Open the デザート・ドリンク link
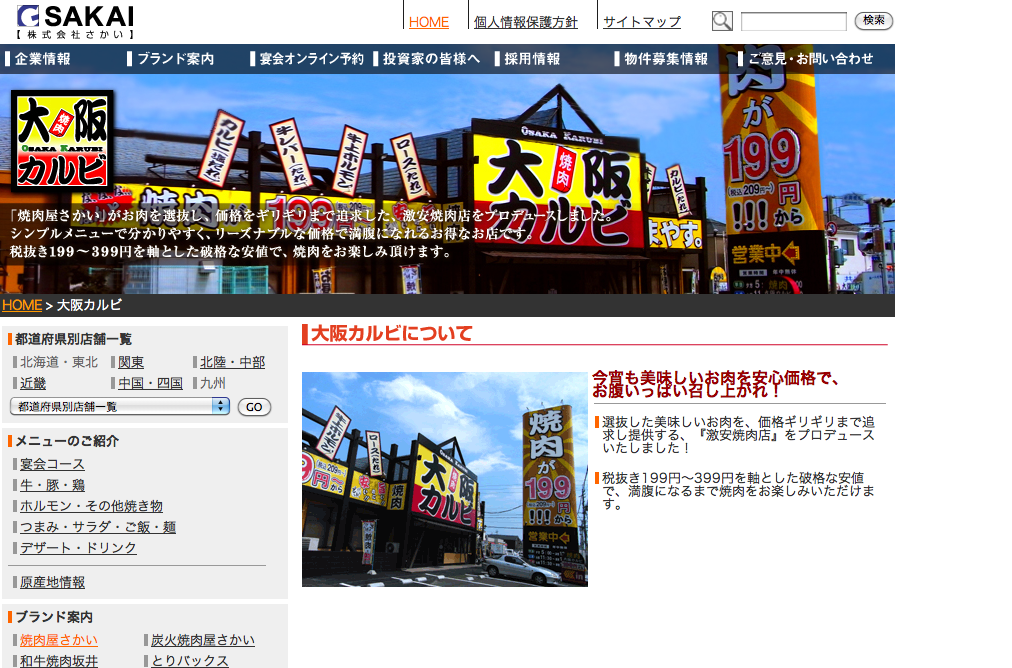 click(78, 548)
